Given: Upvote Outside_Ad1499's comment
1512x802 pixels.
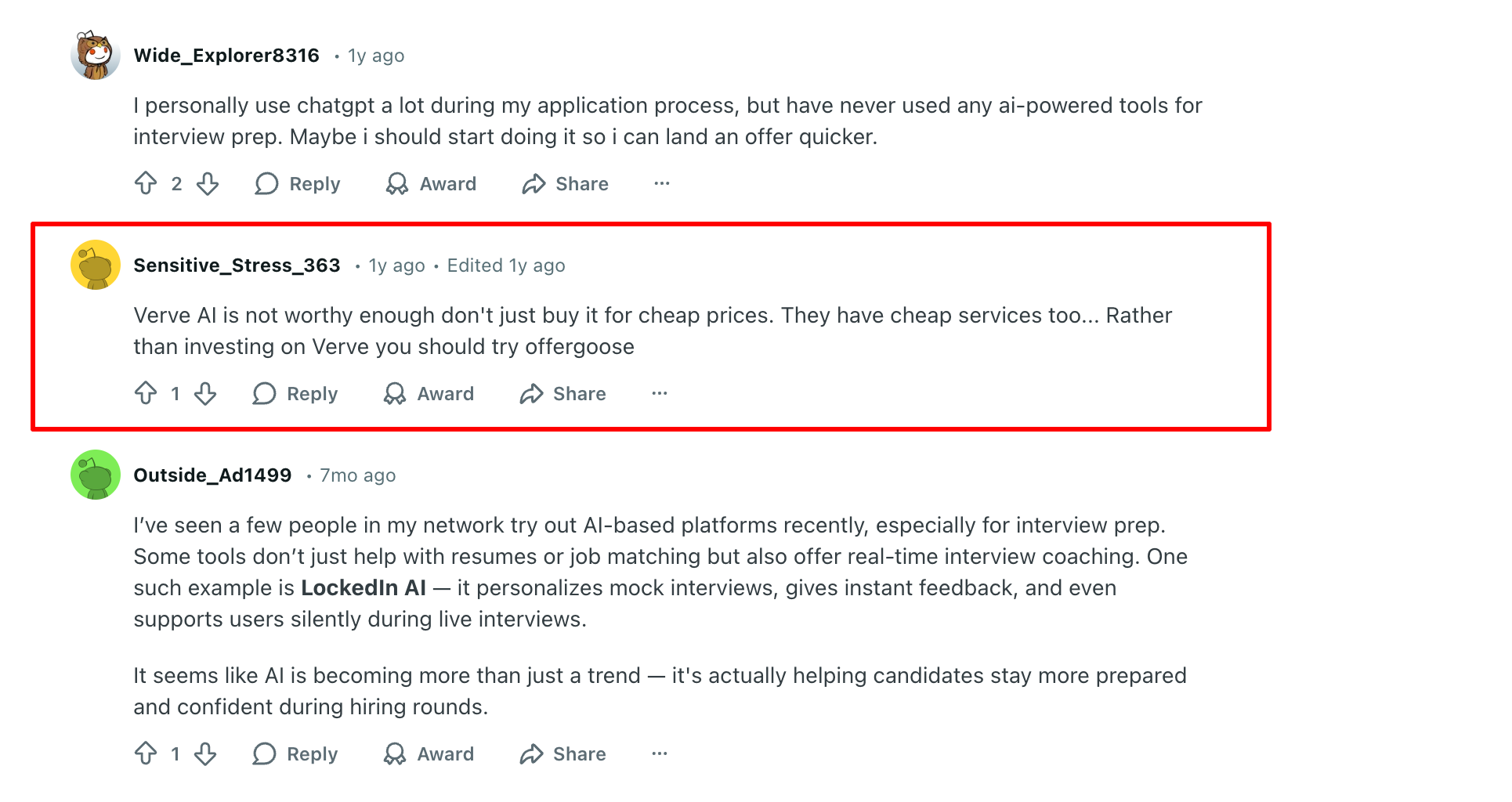Looking at the screenshot, I should pos(146,753).
